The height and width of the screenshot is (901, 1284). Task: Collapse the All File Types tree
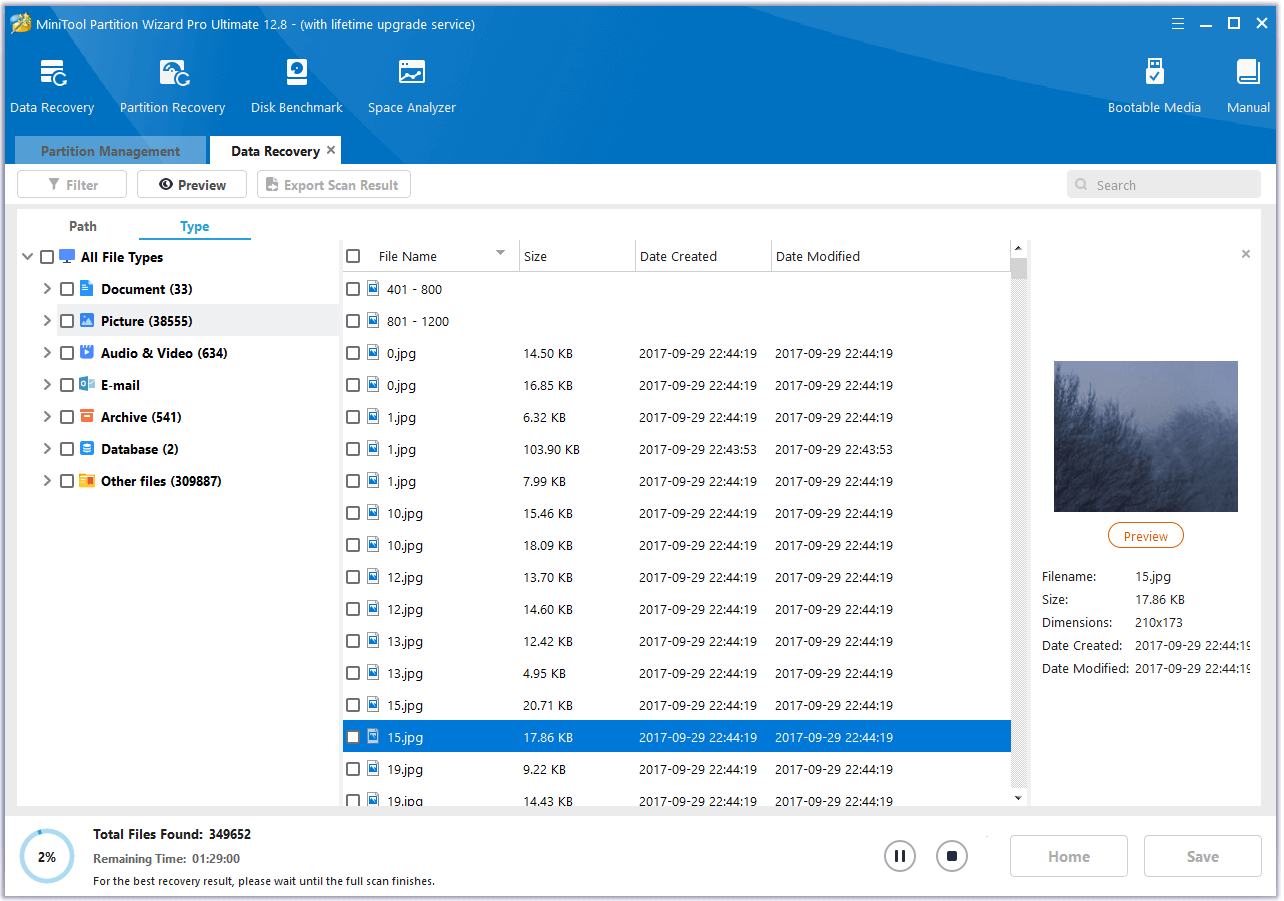(x=27, y=257)
